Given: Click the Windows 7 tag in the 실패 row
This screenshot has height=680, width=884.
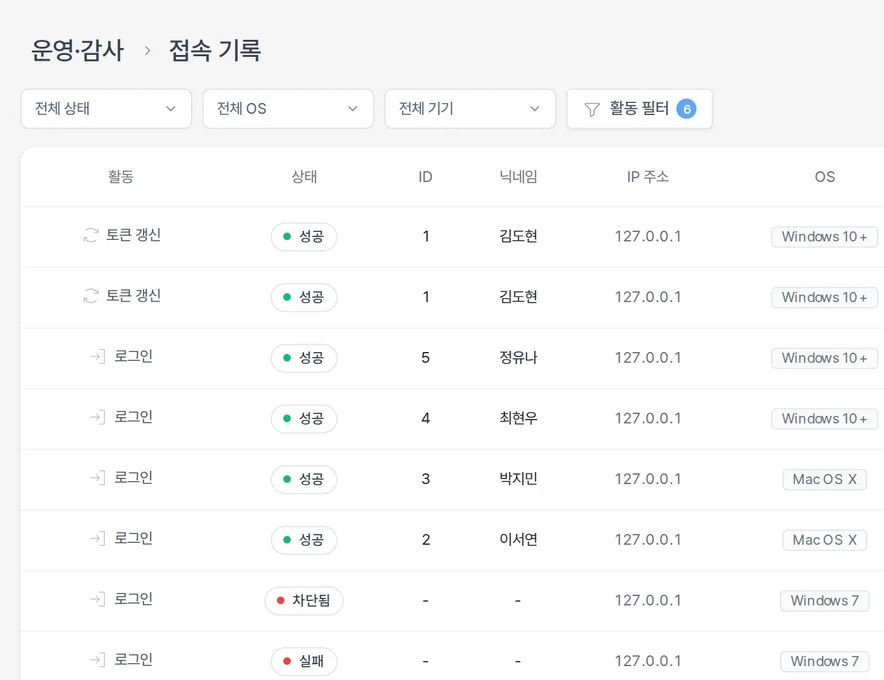Looking at the screenshot, I should 824,661.
